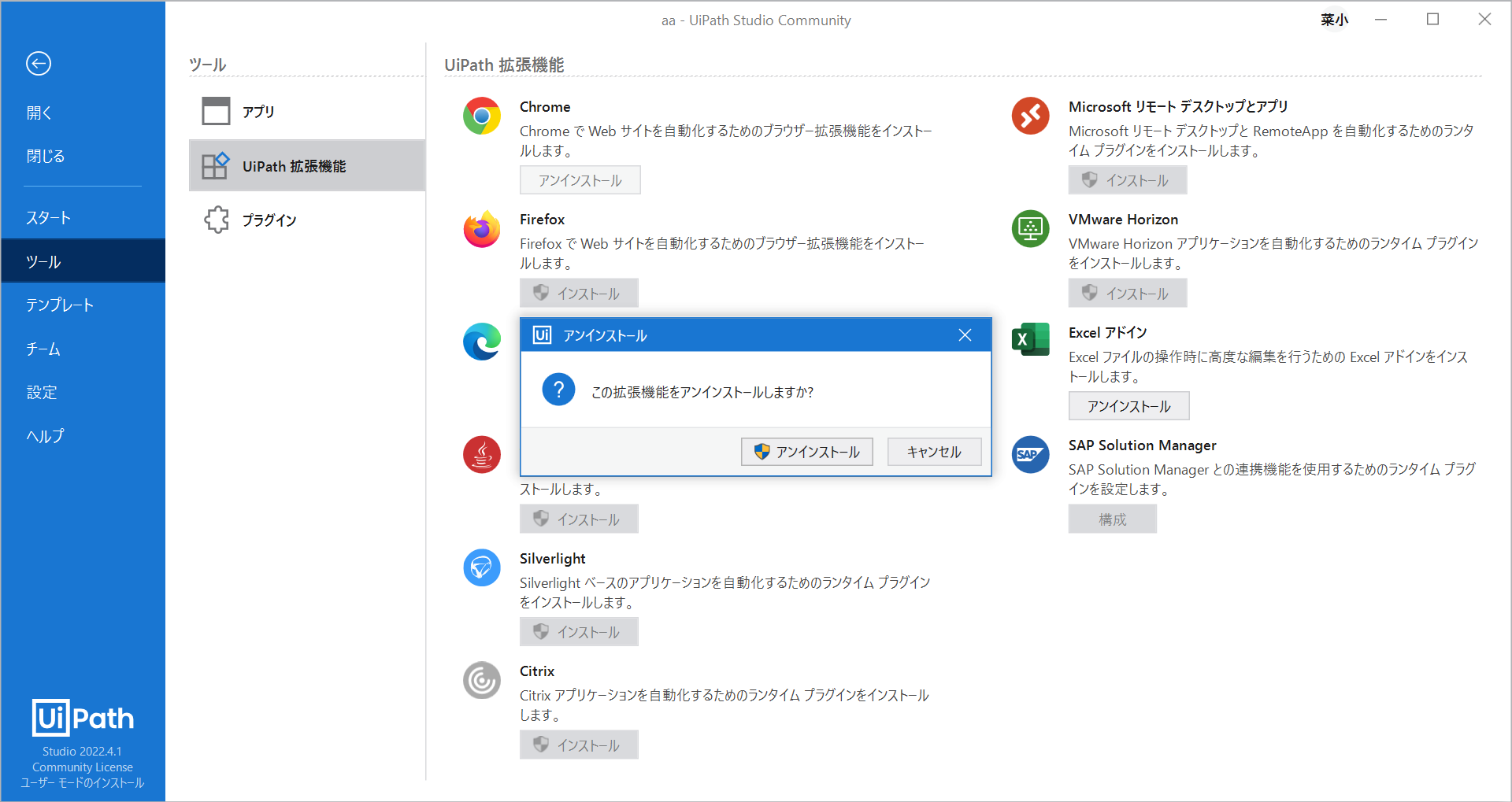The image size is (1512, 802).
Task: Click the red Java icon
Action: click(x=482, y=454)
